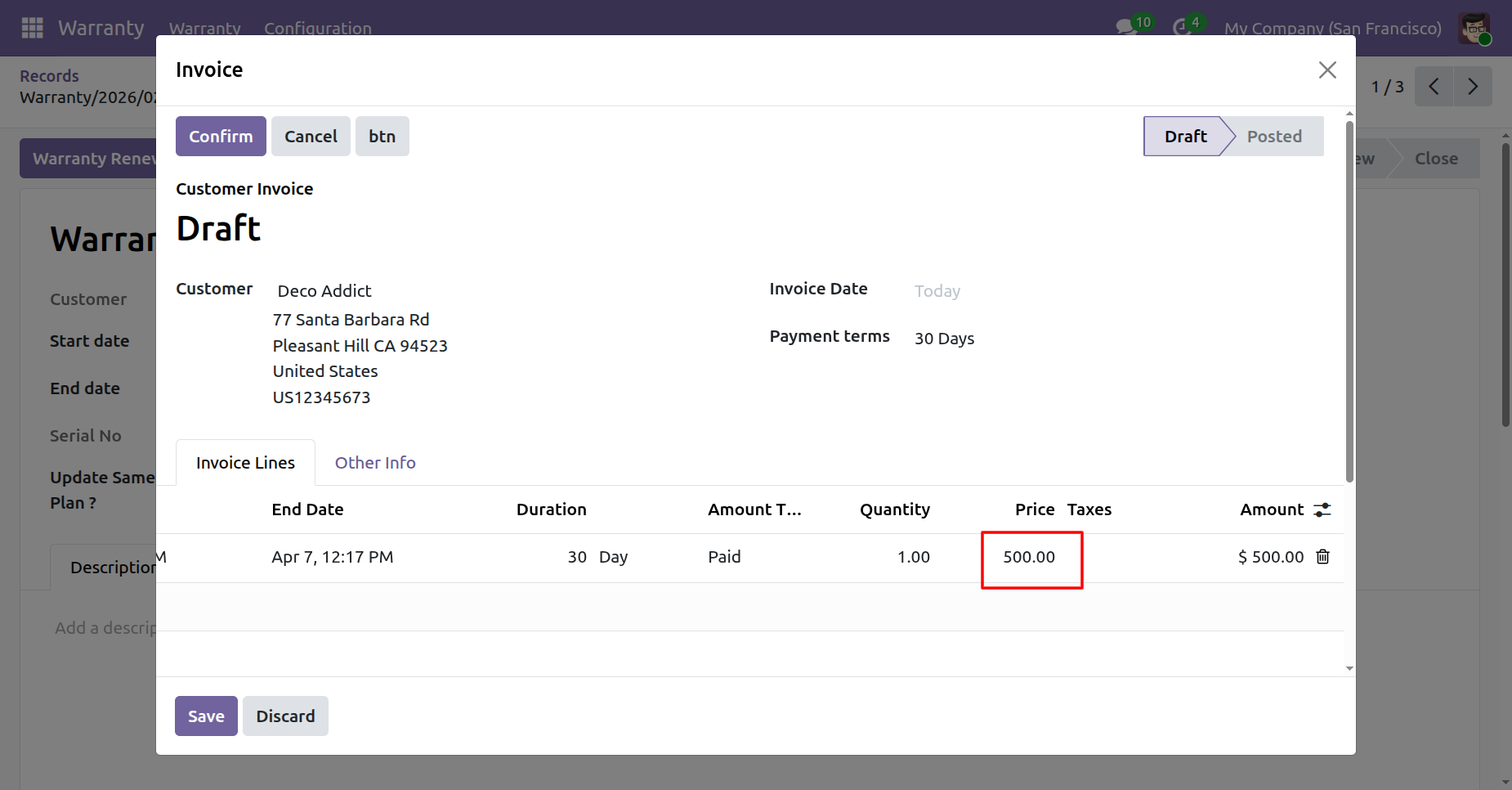
Task: Select the Invoice Lines tab
Action: point(245,463)
